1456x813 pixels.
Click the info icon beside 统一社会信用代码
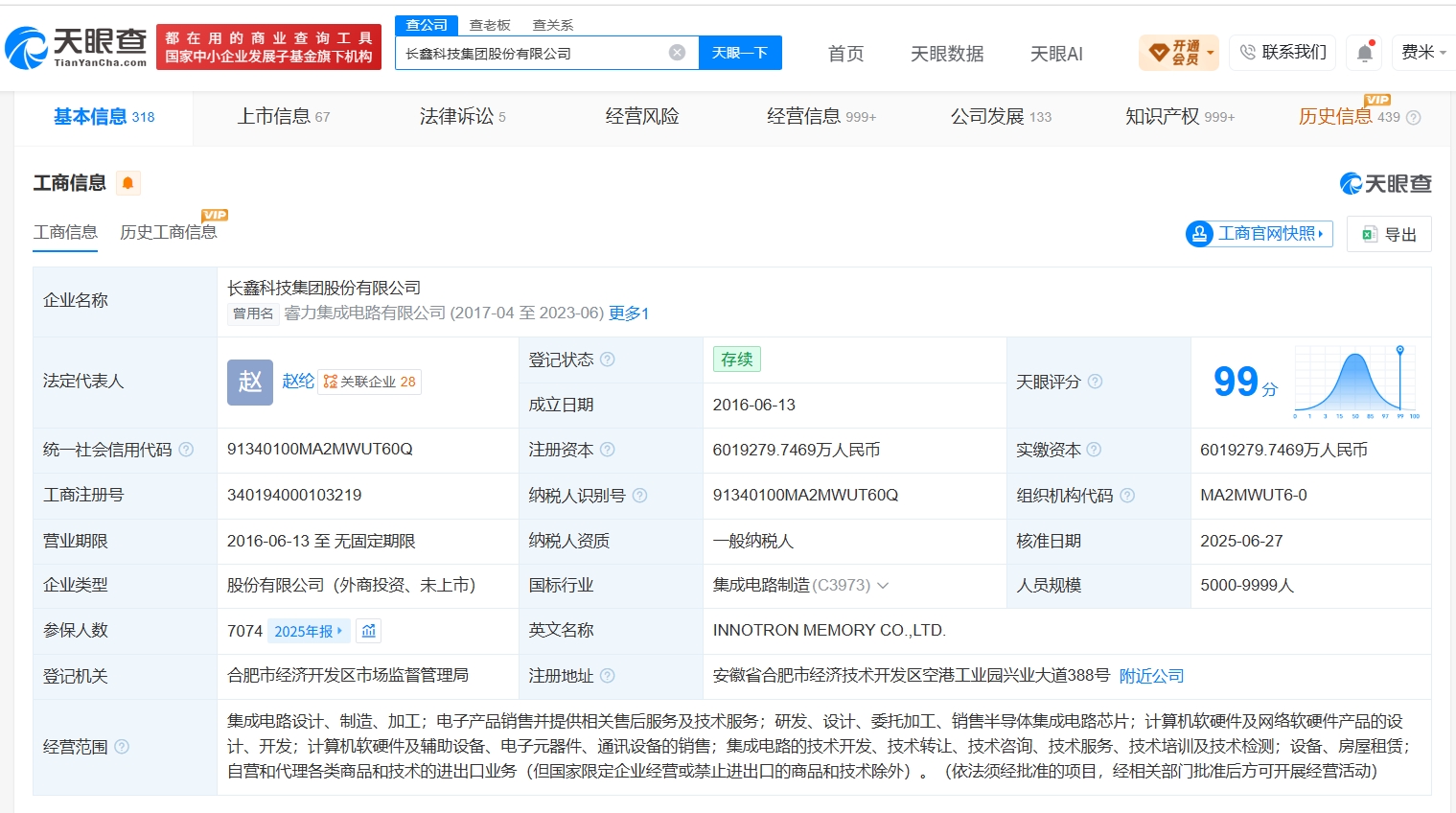187,450
